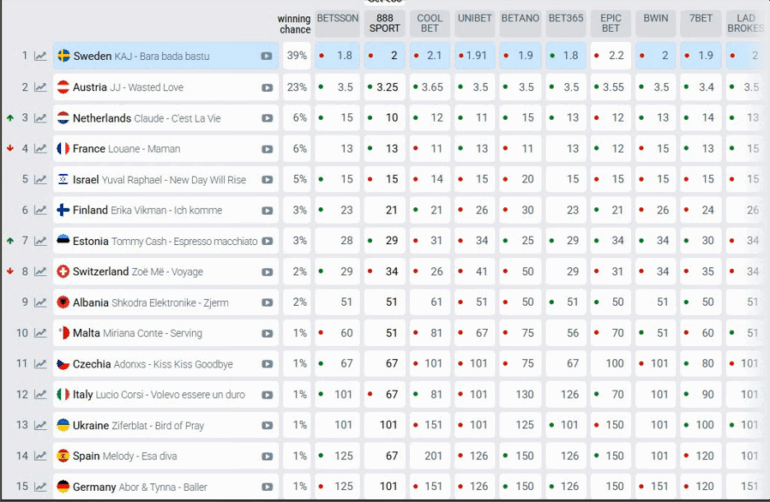770x502 pixels.
Task: Click the Switzerland flag icon
Action: click(x=63, y=271)
